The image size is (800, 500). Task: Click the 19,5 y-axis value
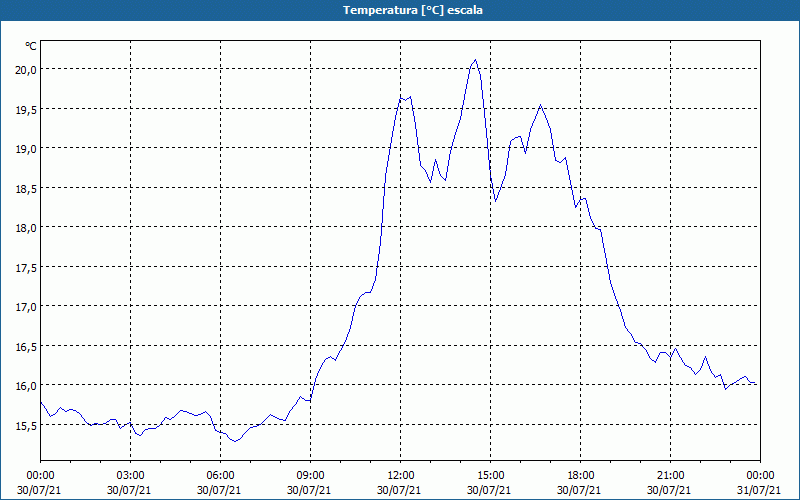[x=25, y=109]
